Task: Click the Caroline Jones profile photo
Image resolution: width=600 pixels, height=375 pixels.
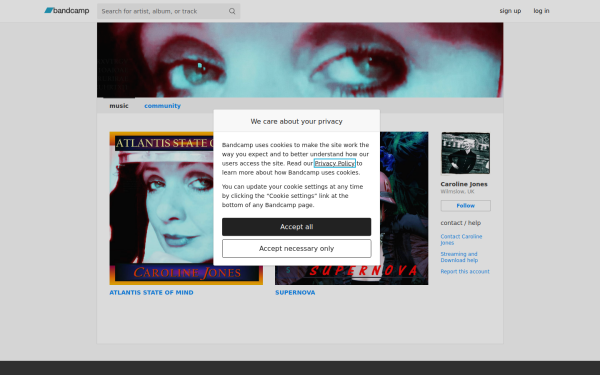Action: coord(465,153)
